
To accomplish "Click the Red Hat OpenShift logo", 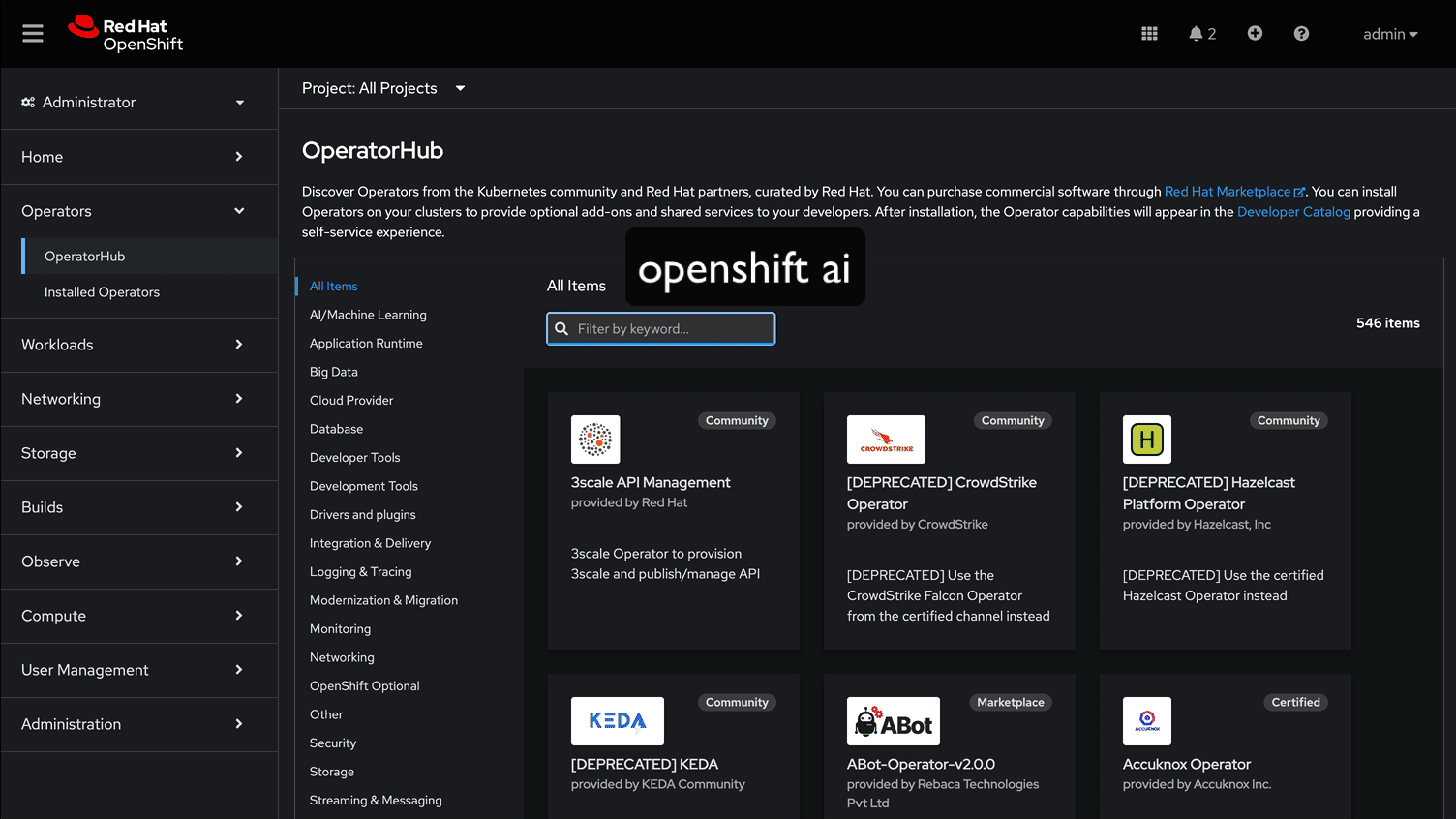I will [x=126, y=34].
